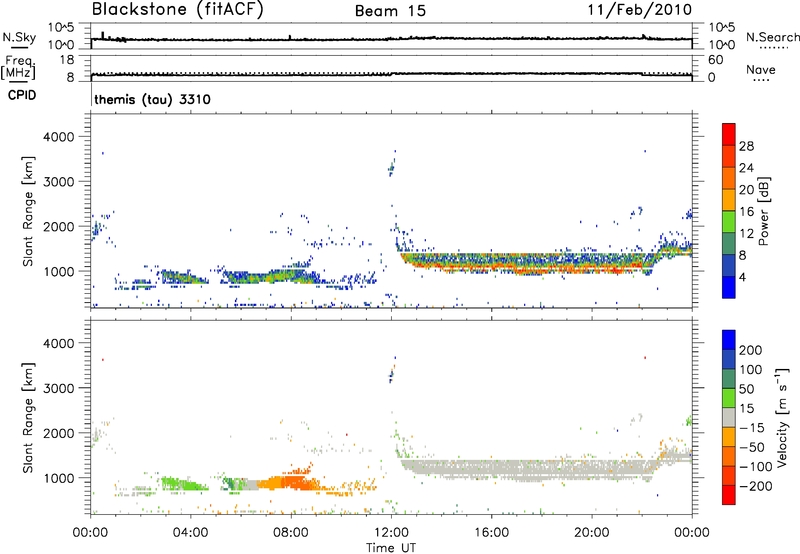This screenshot has height=554, width=800.
Task: Click the frequency axis value '18'
Action: click(67, 60)
